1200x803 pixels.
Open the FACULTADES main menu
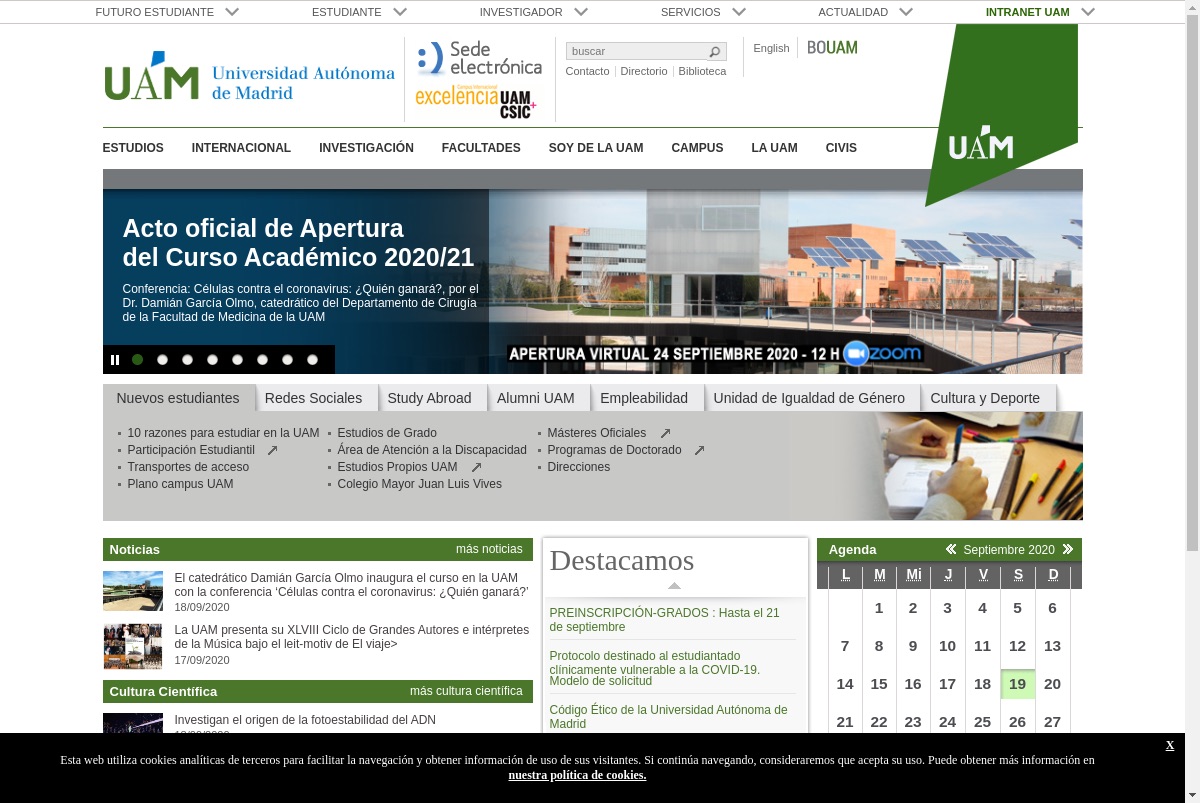click(x=481, y=148)
